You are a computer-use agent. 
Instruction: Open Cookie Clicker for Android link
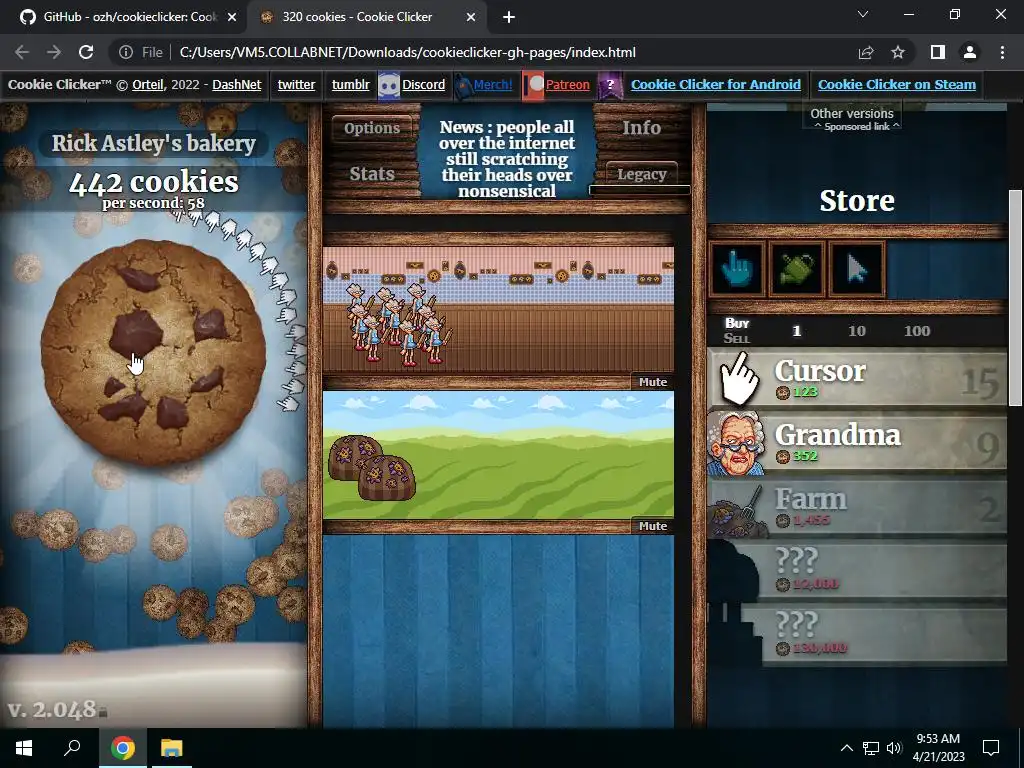click(x=716, y=84)
